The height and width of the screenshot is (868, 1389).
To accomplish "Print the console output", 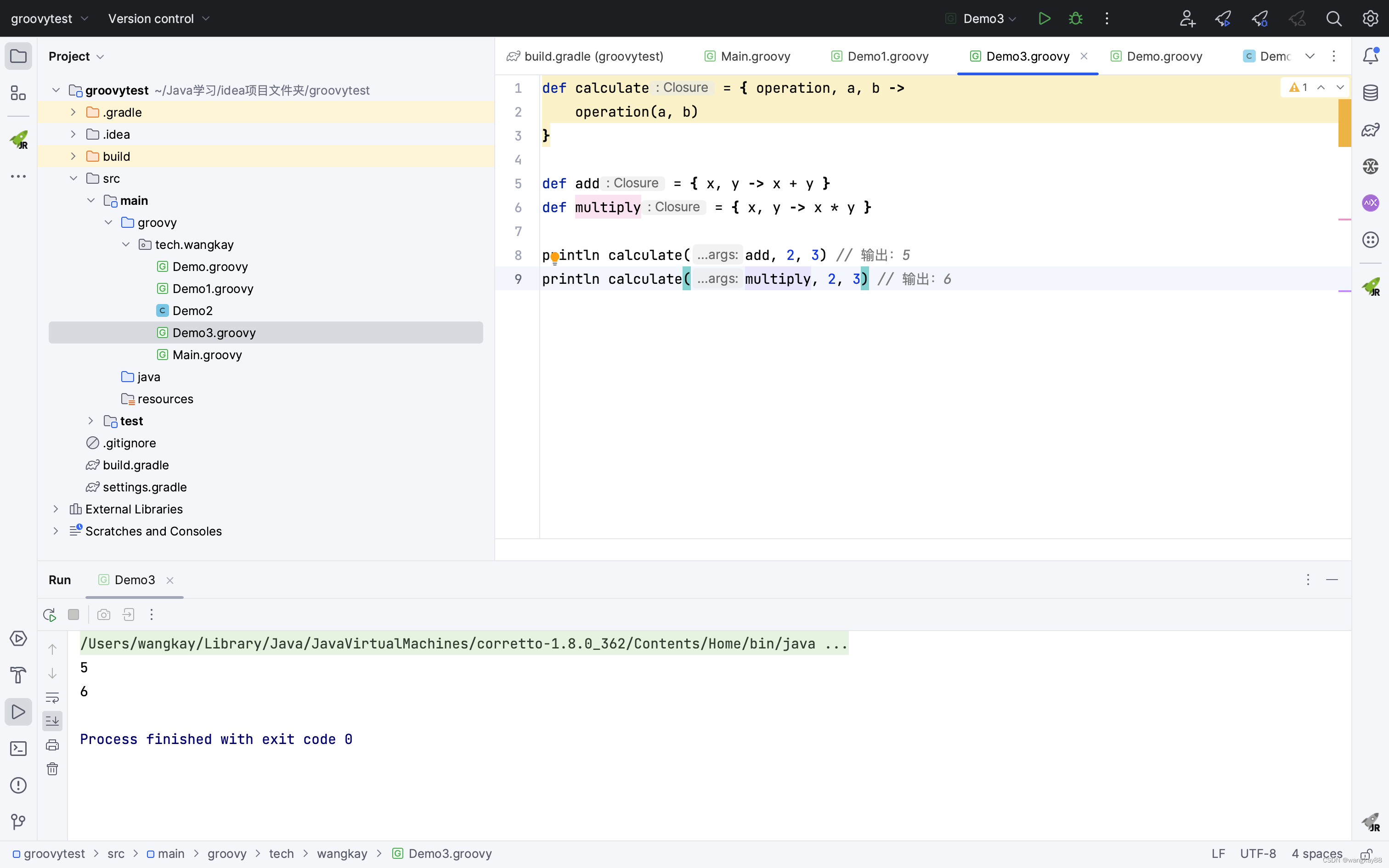I will click(x=52, y=745).
